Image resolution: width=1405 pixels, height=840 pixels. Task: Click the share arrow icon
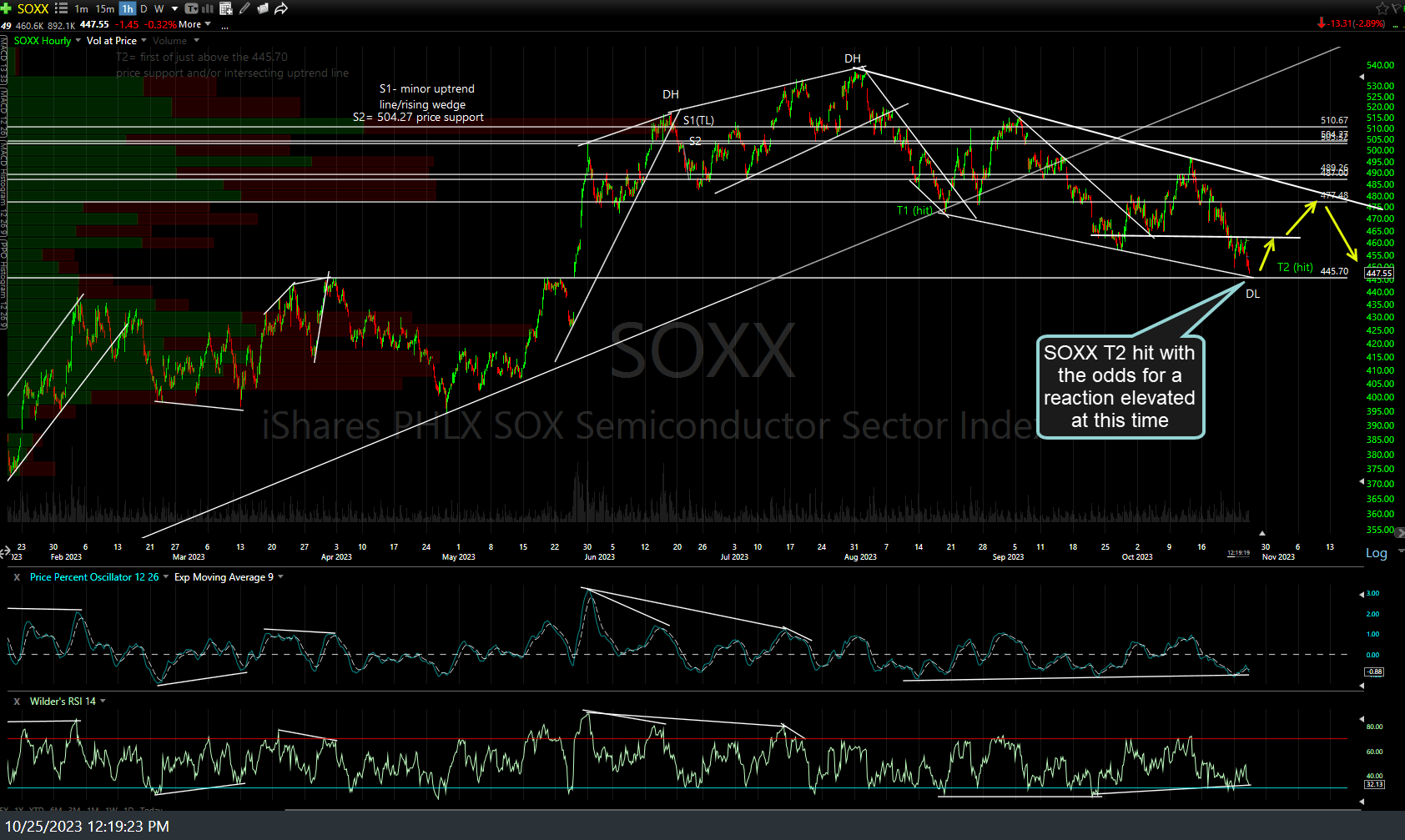click(x=280, y=8)
